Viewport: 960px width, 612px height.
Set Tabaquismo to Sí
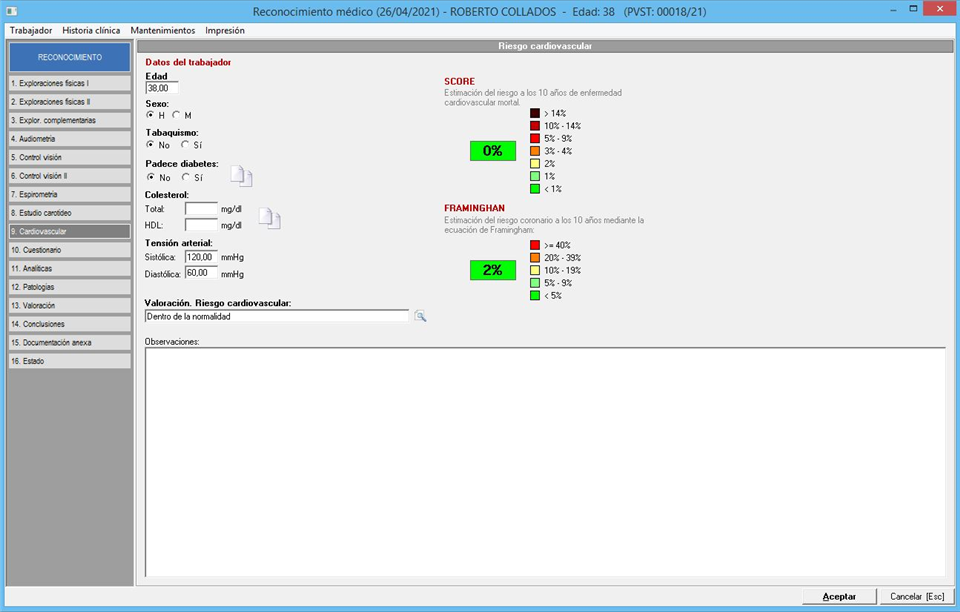(x=185, y=145)
